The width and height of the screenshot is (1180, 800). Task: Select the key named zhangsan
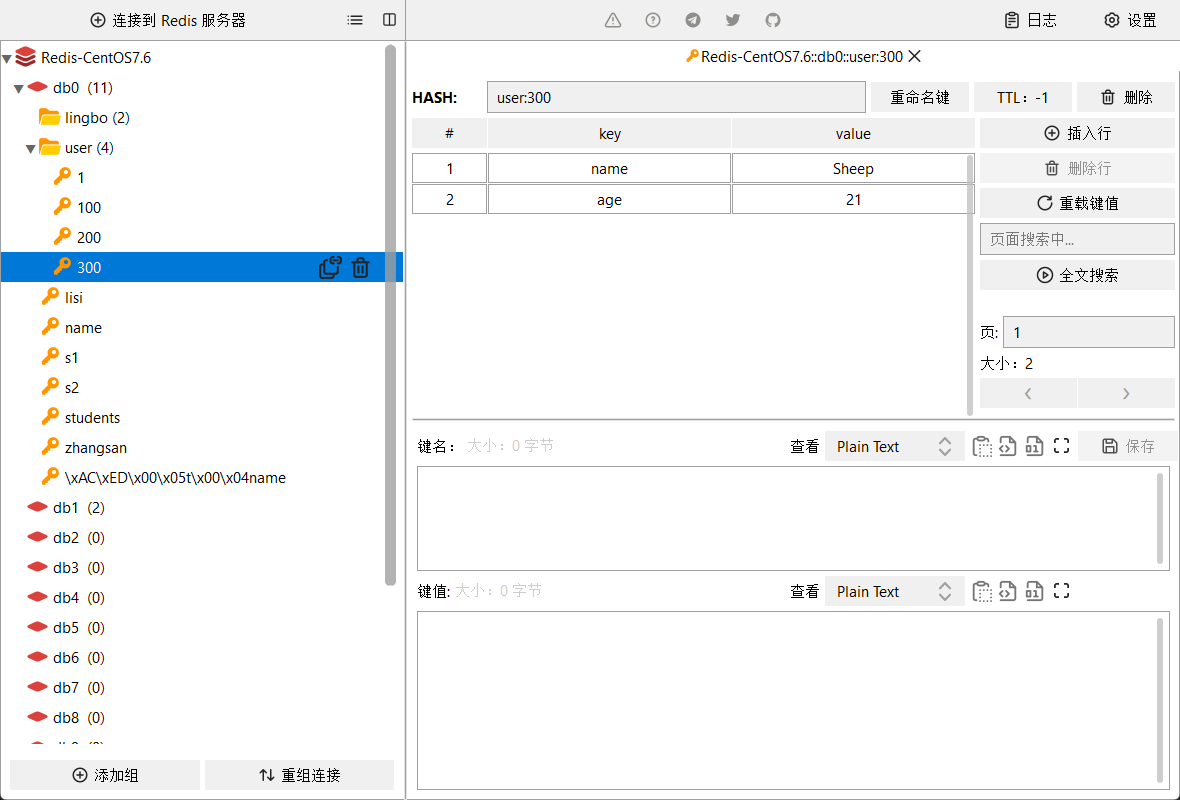(x=96, y=448)
